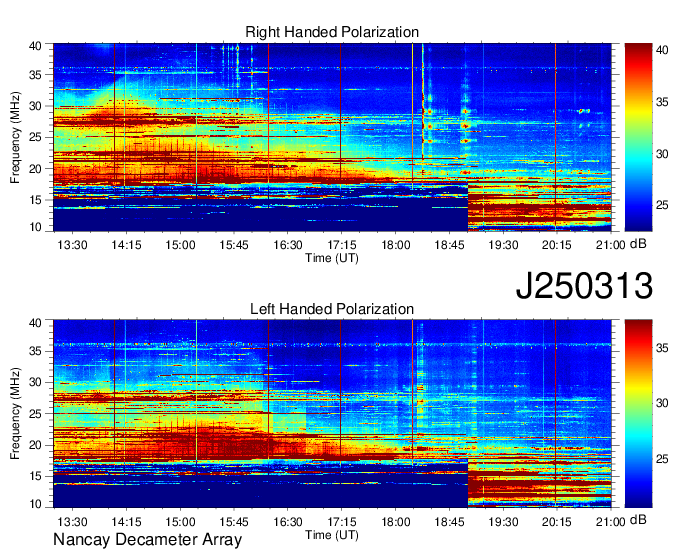Click the 40 label on Right Handed color bar

coord(662,50)
